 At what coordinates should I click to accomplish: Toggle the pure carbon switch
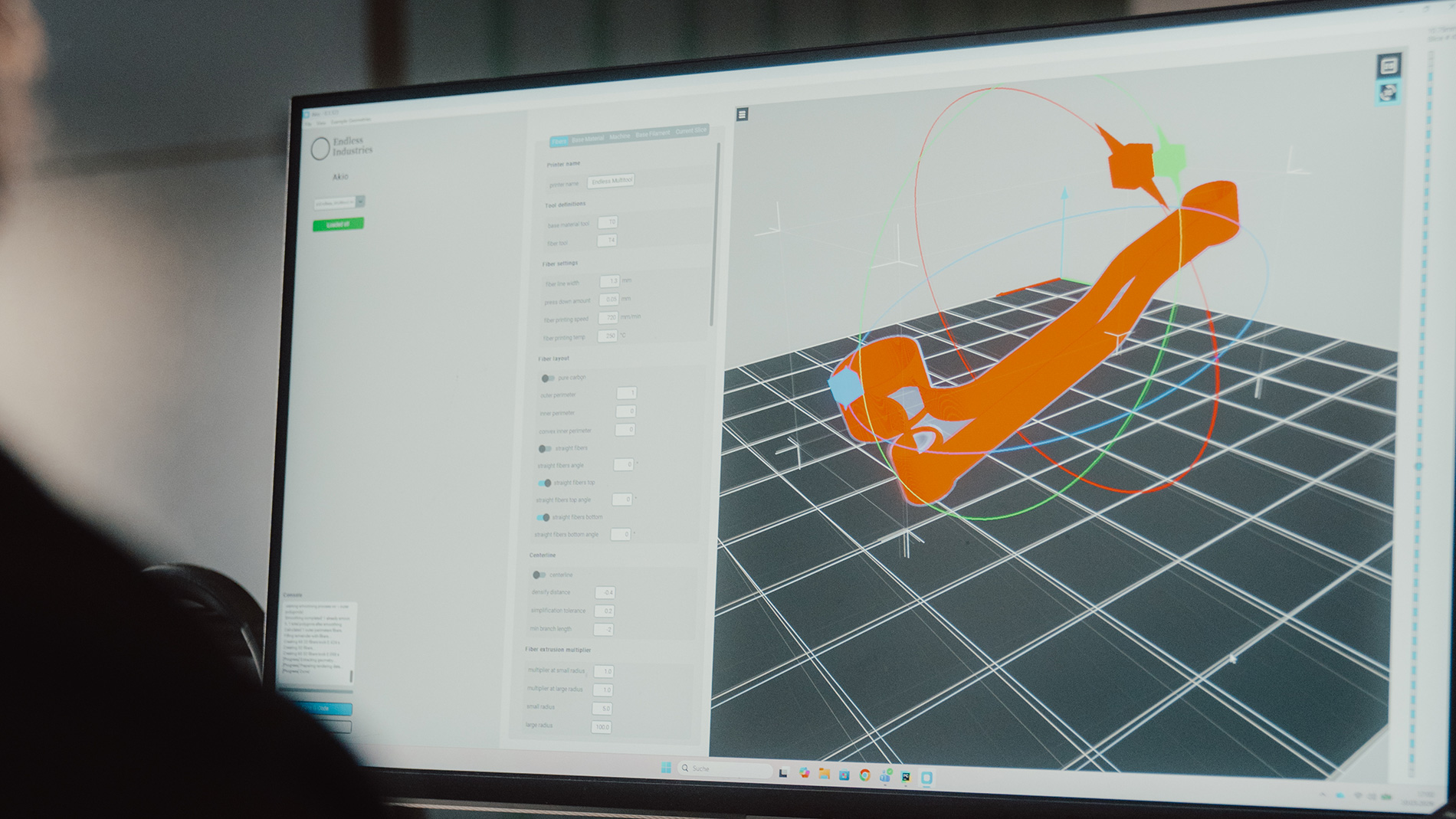(547, 378)
